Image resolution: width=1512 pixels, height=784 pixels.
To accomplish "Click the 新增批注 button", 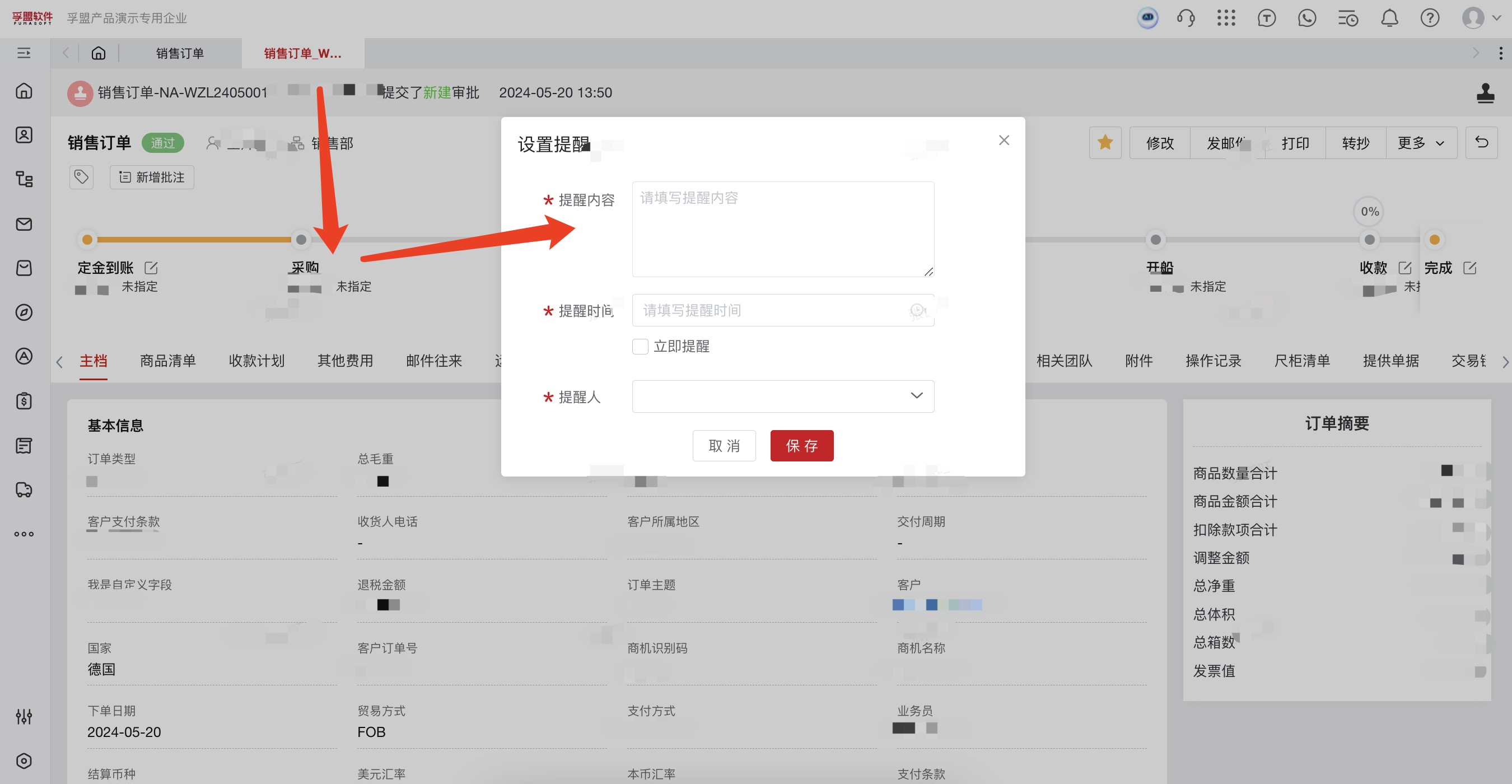I will (151, 176).
